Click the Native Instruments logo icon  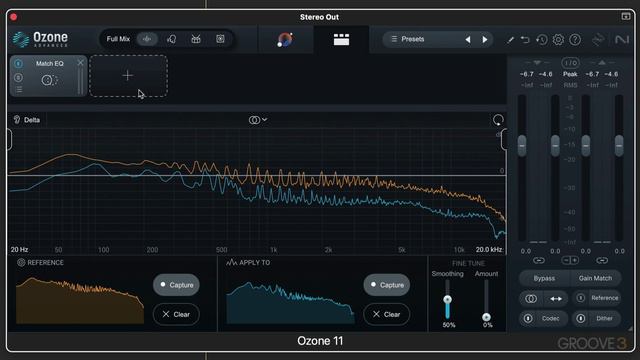tap(622, 40)
